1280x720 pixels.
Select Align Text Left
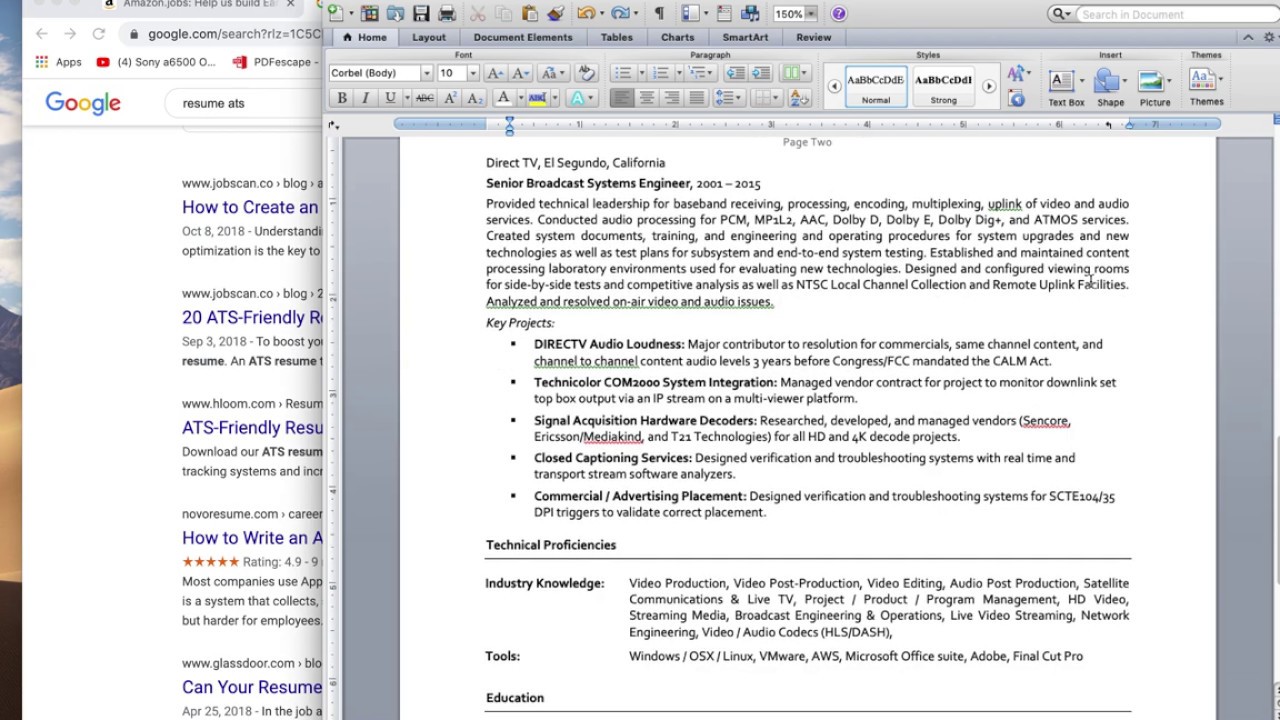tap(622, 98)
